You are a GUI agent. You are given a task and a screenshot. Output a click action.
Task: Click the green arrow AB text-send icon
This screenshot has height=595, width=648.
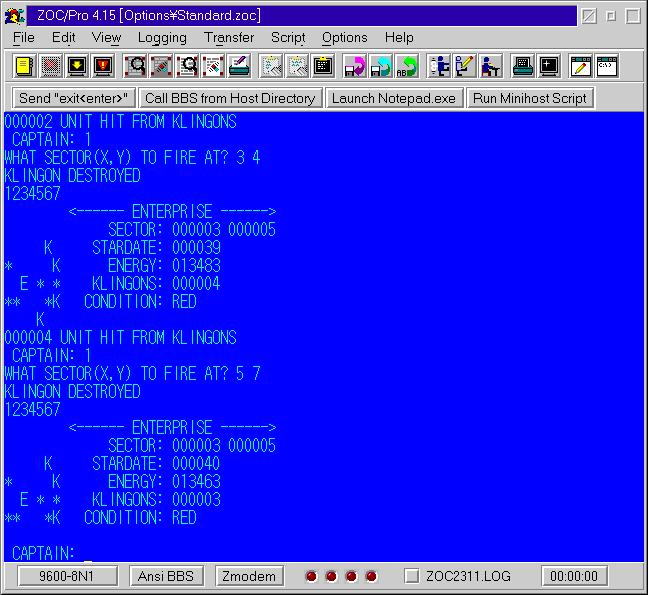click(x=407, y=66)
